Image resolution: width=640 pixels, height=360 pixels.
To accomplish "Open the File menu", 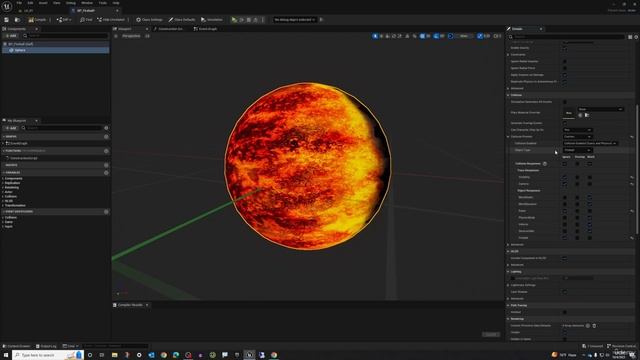I will coord(19,3).
